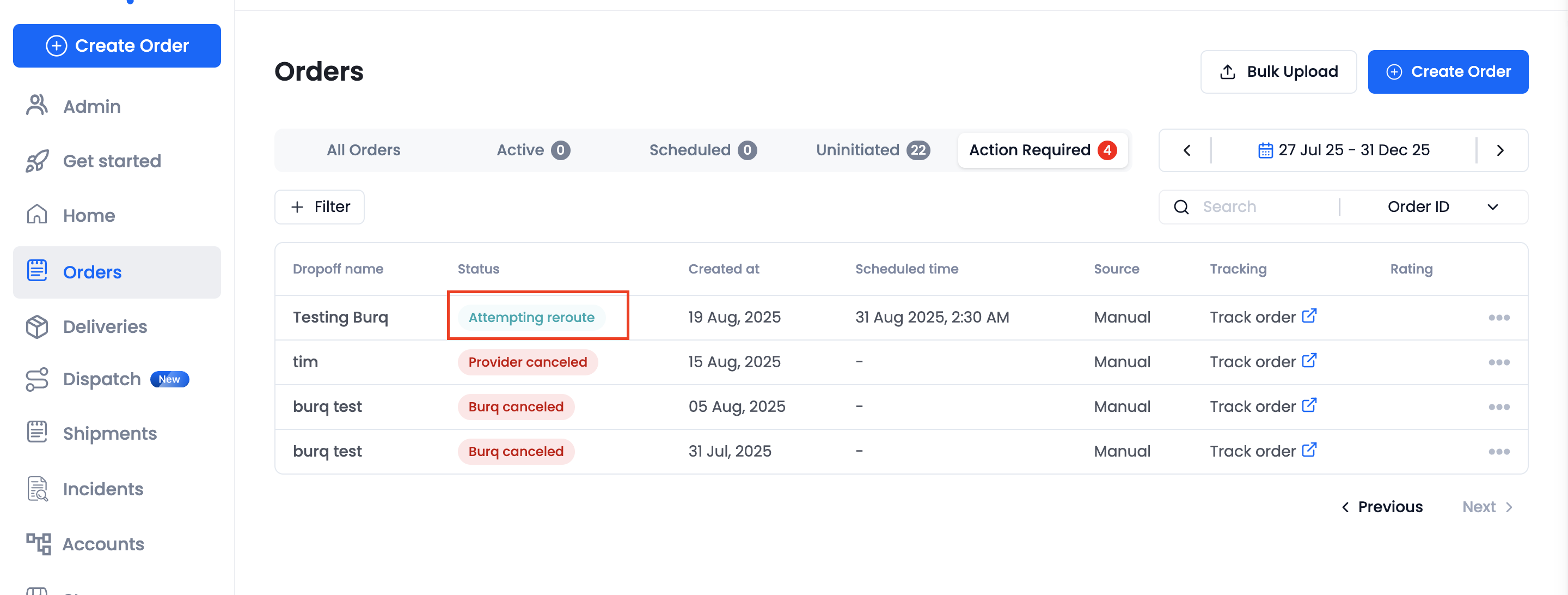Open external tracking icon for Testing Burq
The width and height of the screenshot is (1568, 595).
(x=1309, y=315)
